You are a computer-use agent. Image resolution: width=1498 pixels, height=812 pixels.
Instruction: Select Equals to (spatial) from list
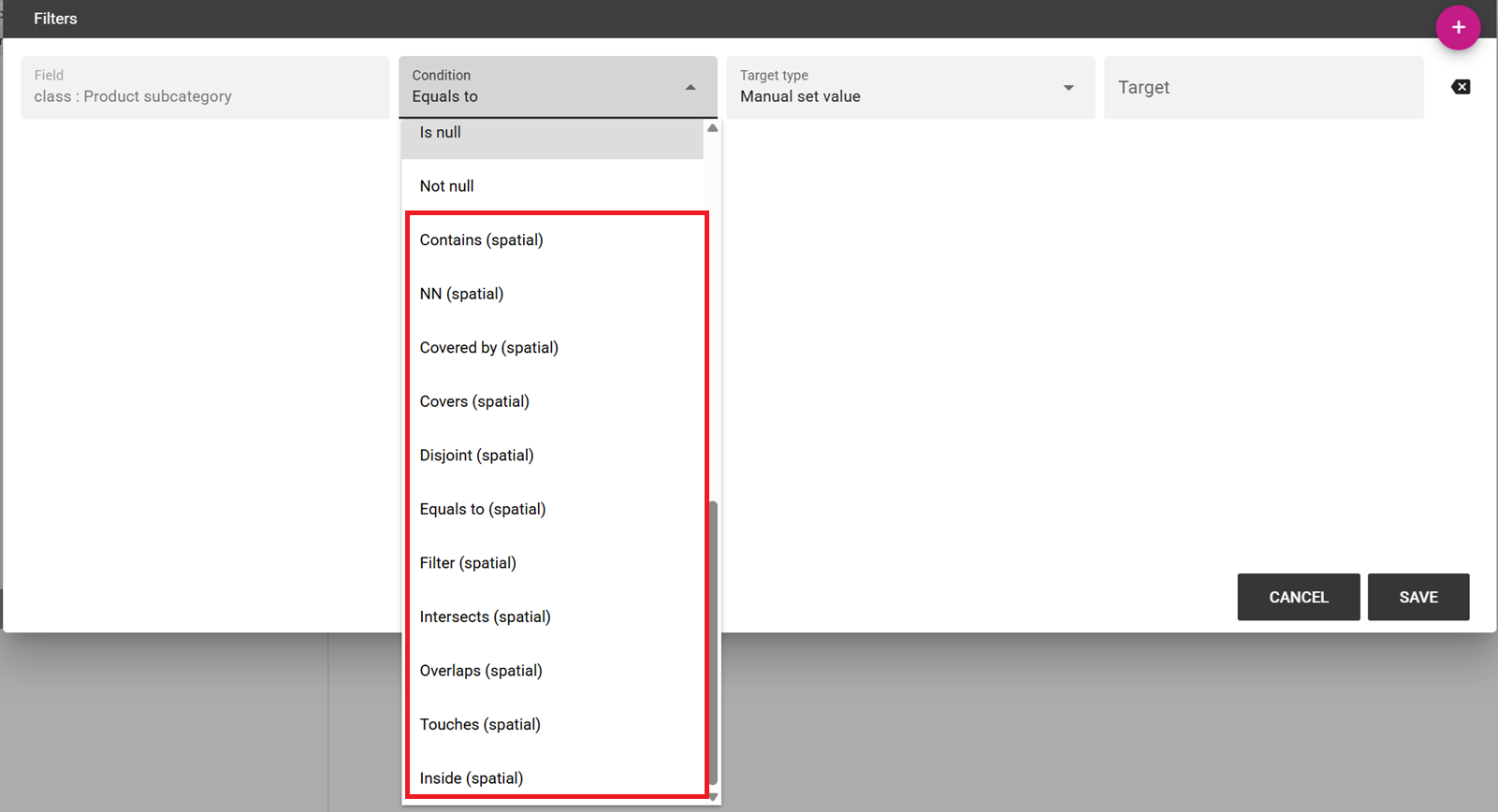point(552,509)
